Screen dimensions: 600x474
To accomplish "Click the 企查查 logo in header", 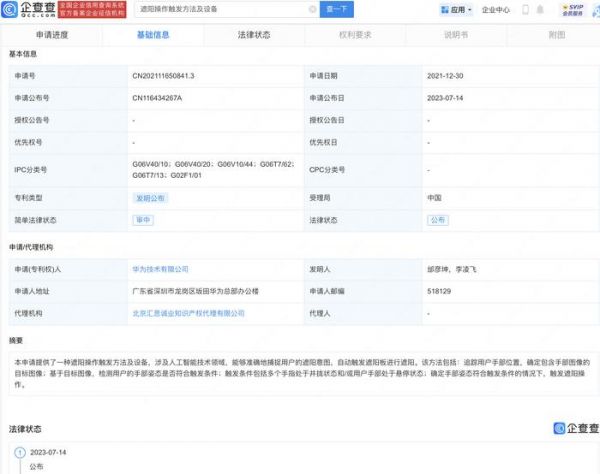I will pyautogui.click(x=28, y=10).
